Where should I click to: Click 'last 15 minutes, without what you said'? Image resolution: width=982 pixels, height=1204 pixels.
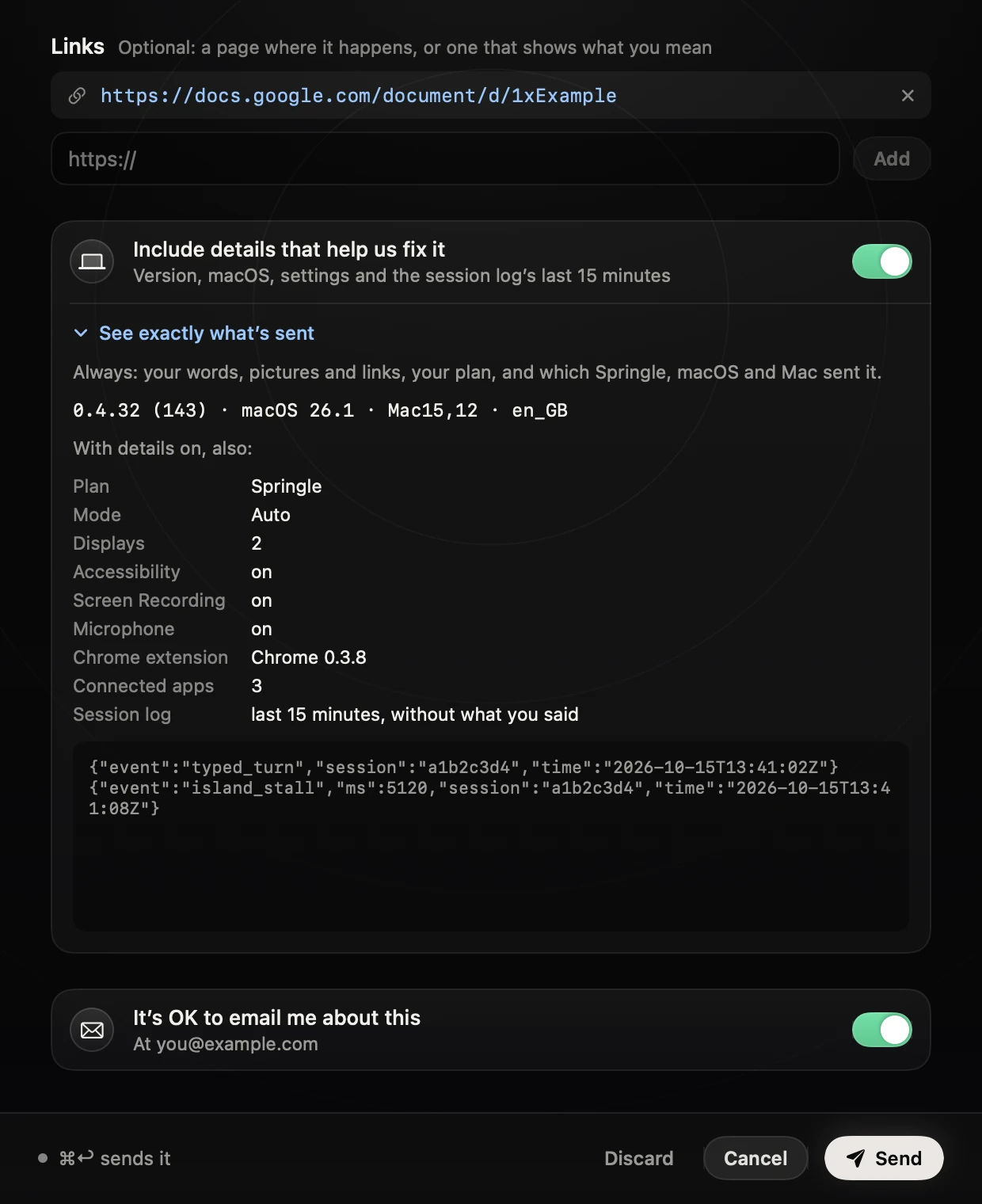point(415,714)
